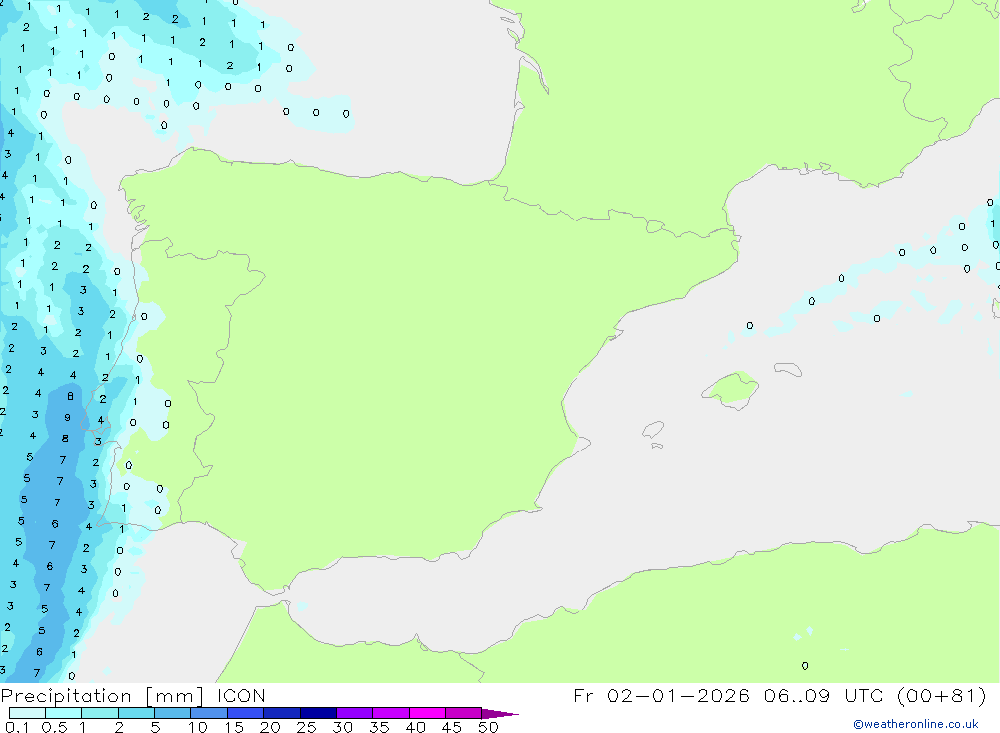Click the legend label '50'

489,727
